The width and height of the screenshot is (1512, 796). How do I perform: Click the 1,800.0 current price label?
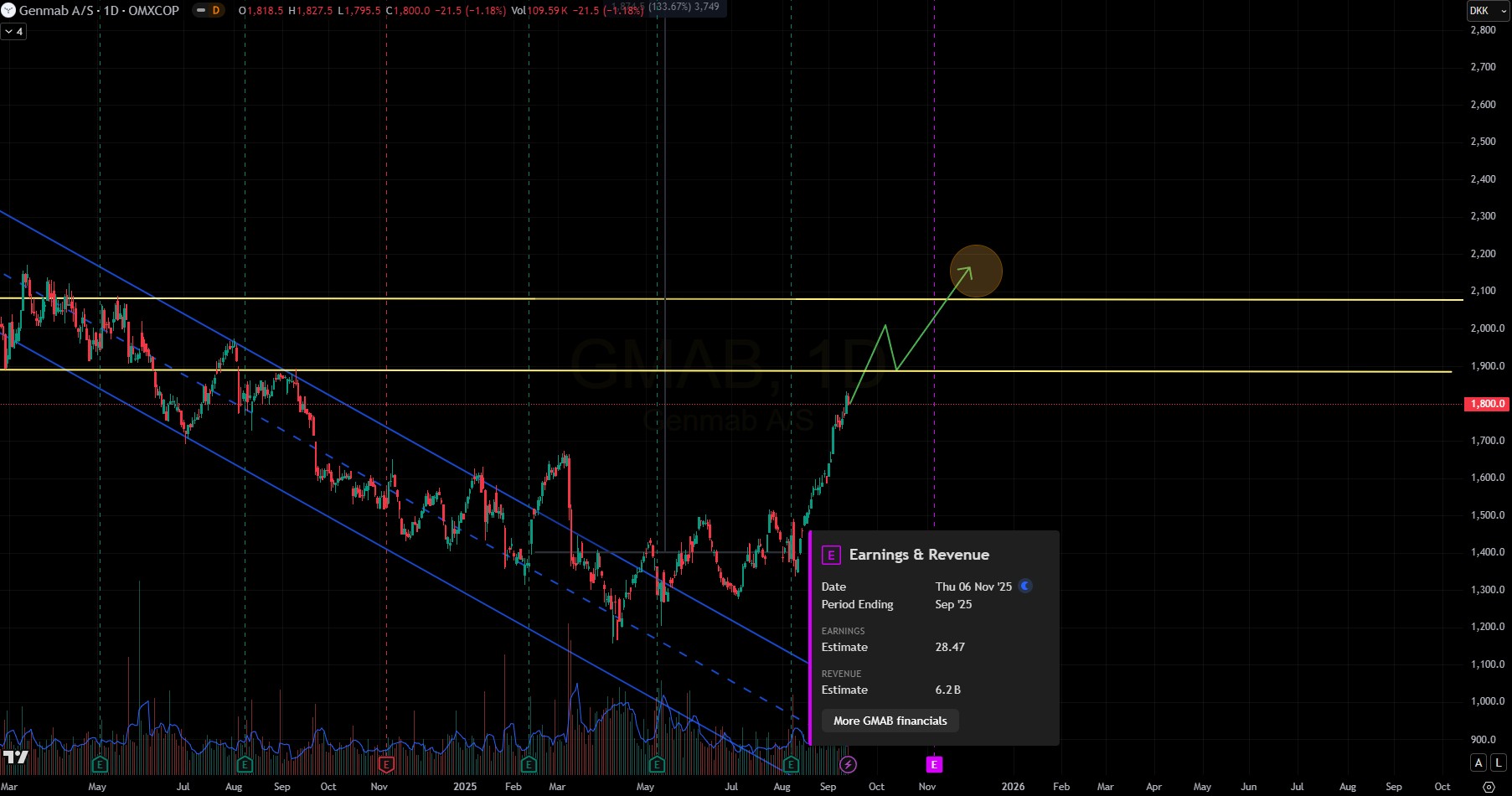click(1488, 404)
